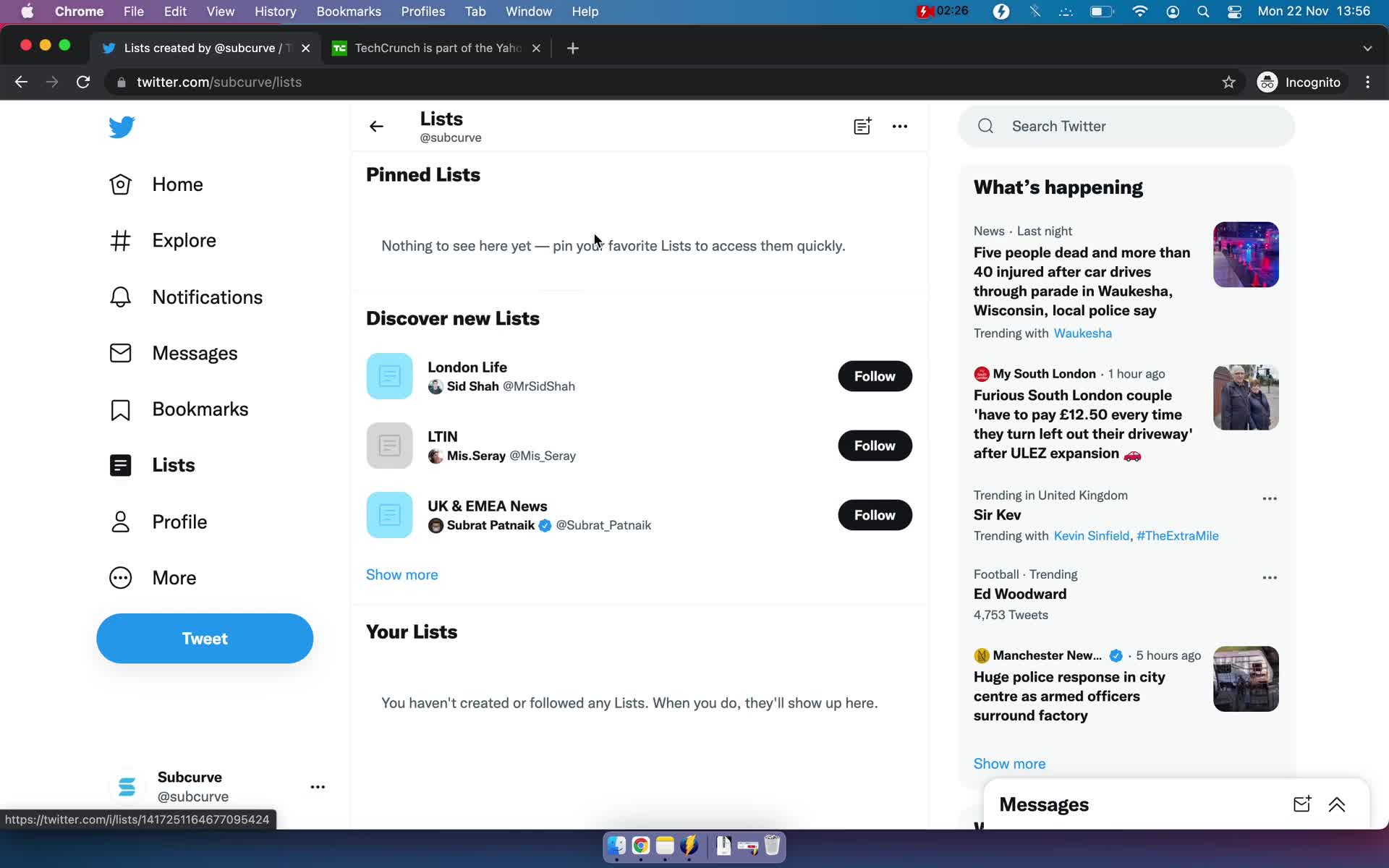Click the TechCrunch browser tab
Screen dimensions: 1389x868
437,47
